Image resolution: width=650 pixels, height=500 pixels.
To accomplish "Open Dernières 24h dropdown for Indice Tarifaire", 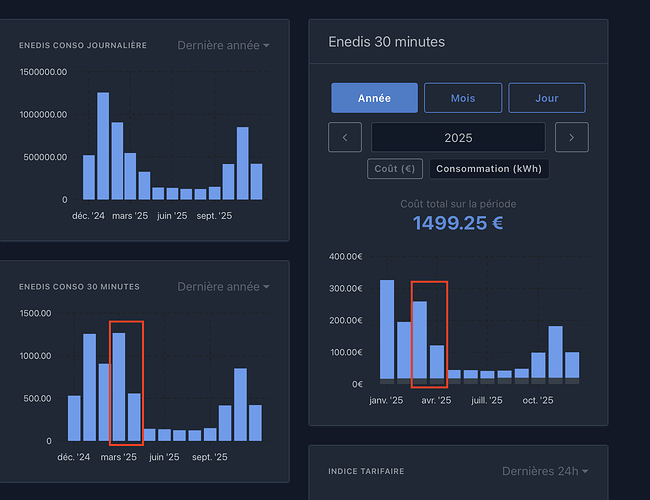I will pos(545,471).
